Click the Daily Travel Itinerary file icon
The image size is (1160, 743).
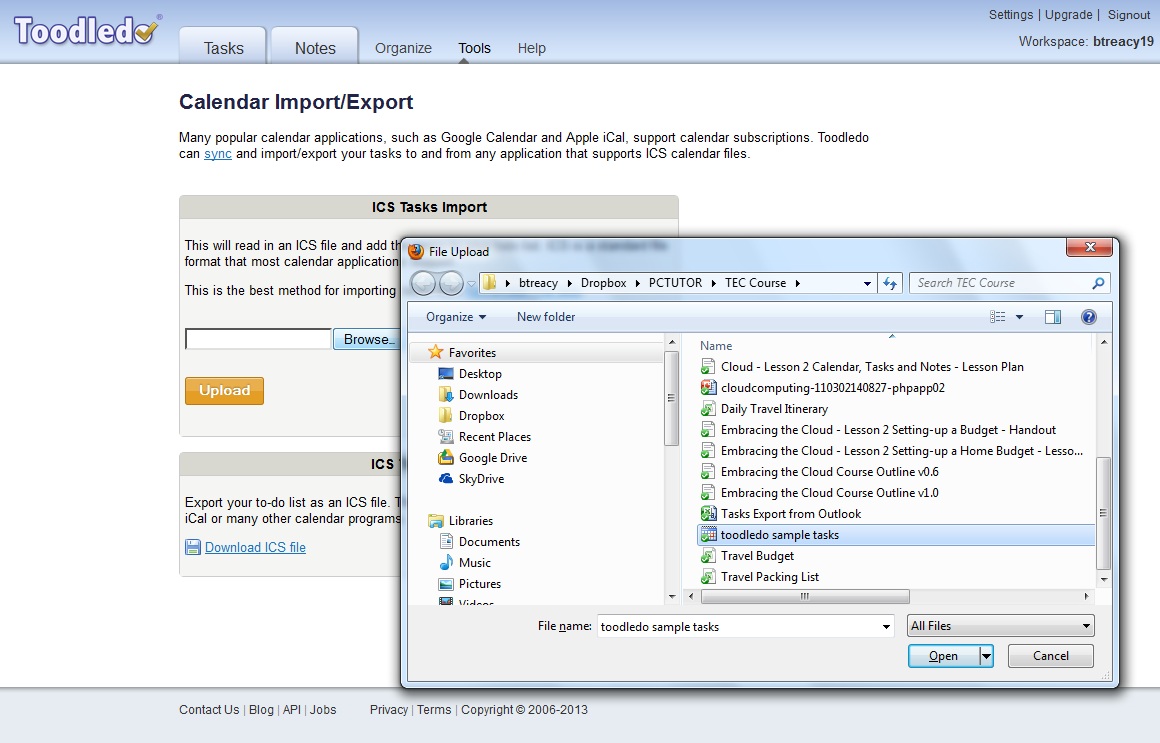(708, 409)
